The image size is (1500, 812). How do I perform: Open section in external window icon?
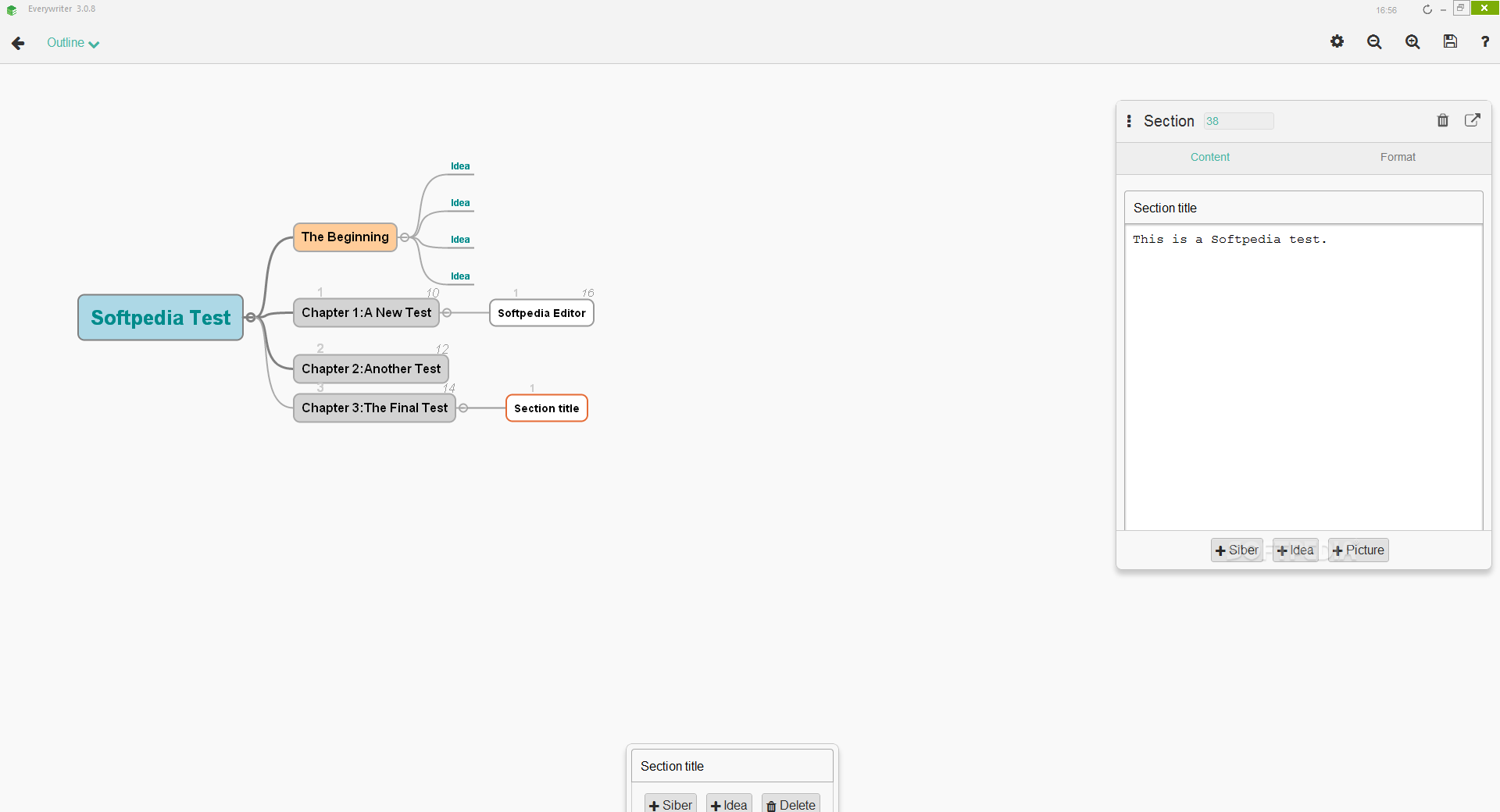click(1473, 119)
